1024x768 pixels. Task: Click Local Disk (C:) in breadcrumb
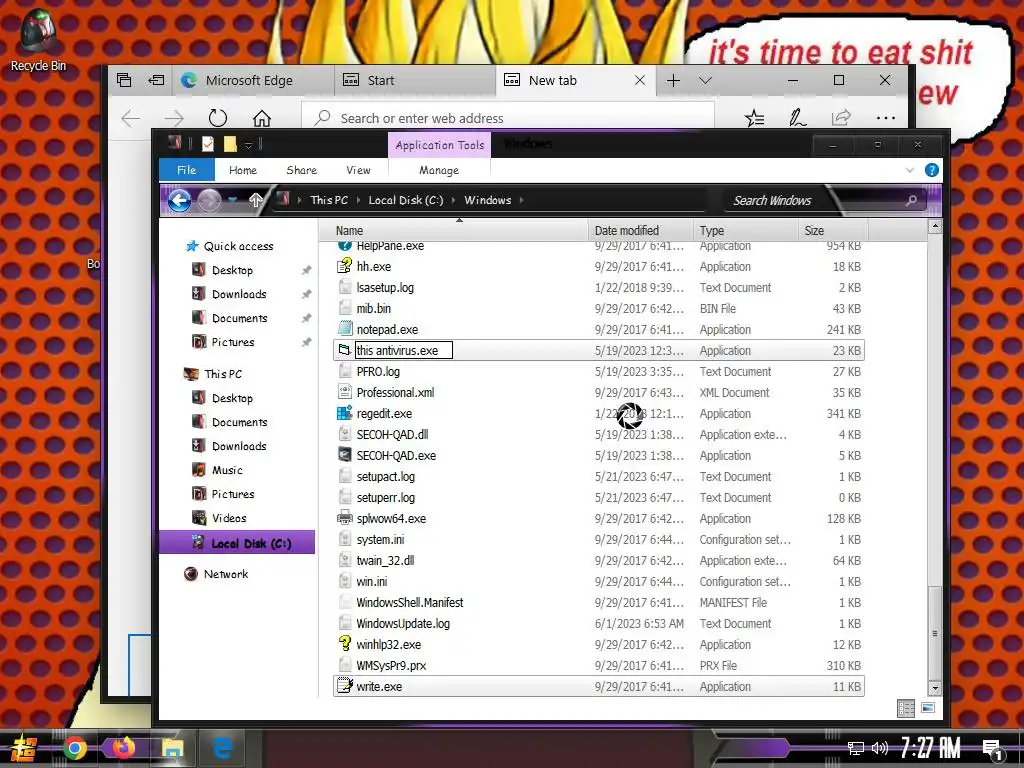(406, 200)
